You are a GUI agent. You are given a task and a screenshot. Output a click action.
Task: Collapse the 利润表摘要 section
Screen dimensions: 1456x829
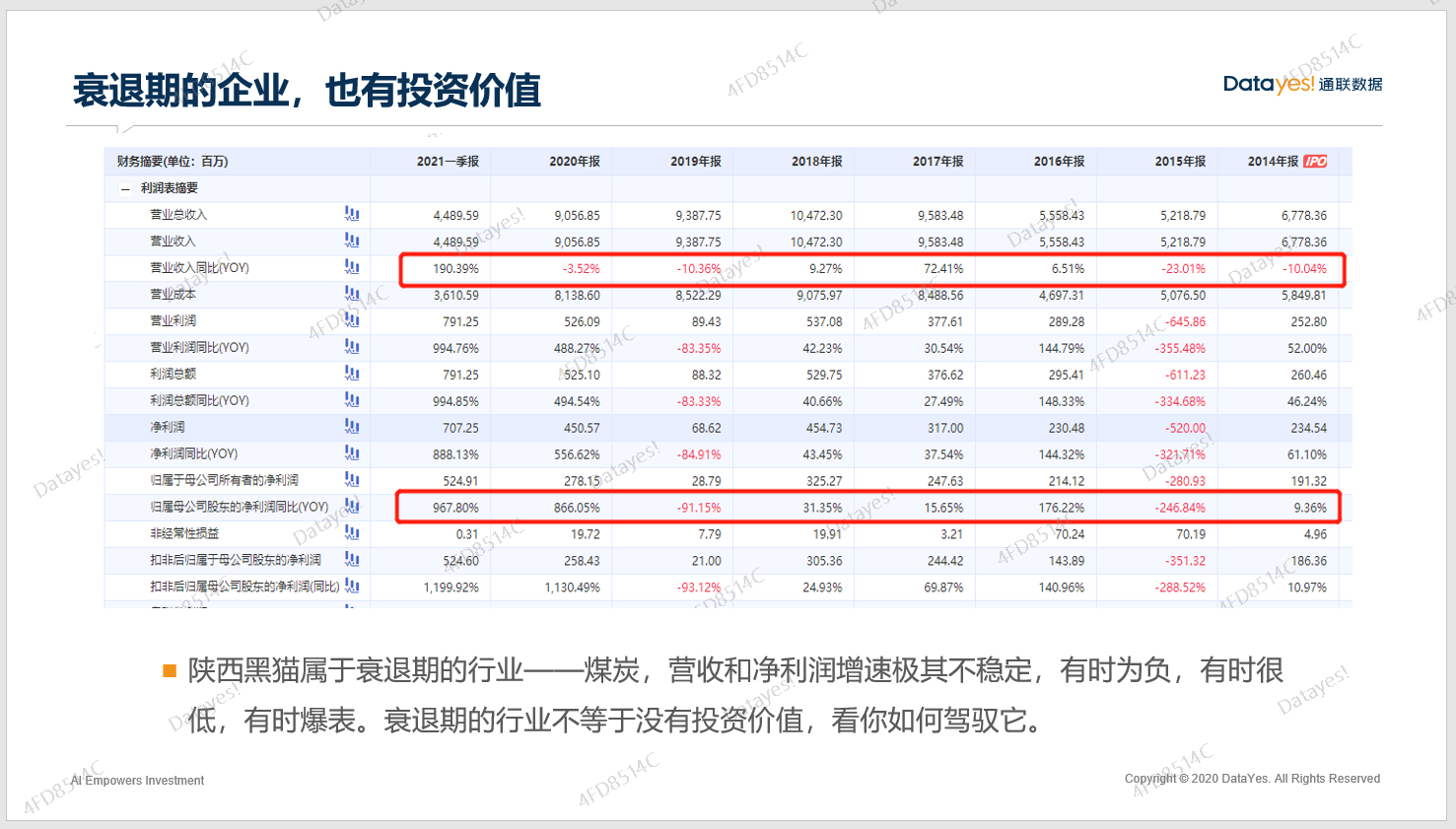pos(125,188)
